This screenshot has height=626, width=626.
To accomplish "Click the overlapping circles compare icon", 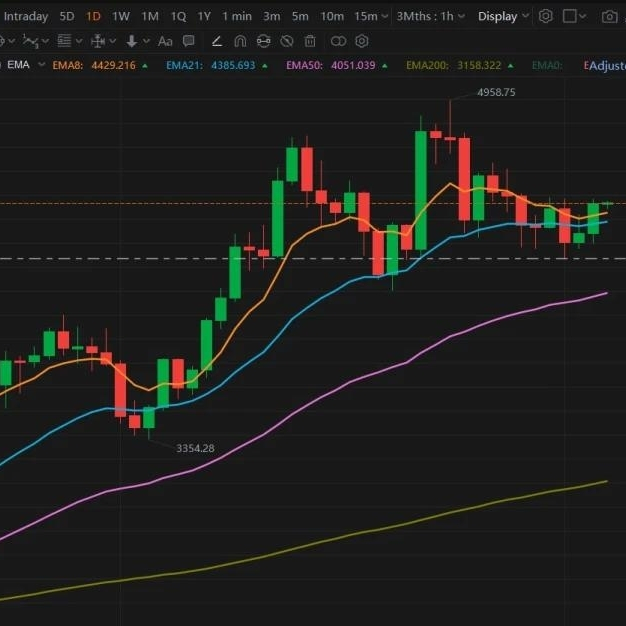I will [338, 41].
